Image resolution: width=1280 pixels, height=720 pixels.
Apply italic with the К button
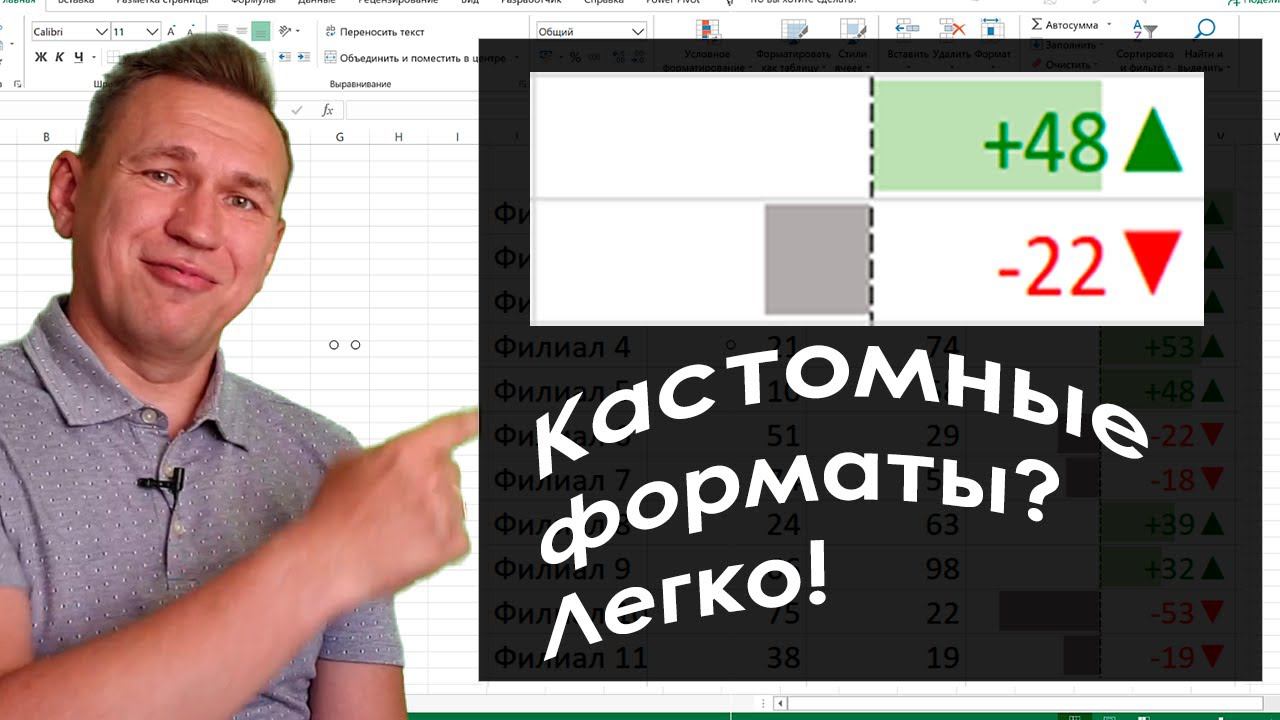[60, 57]
